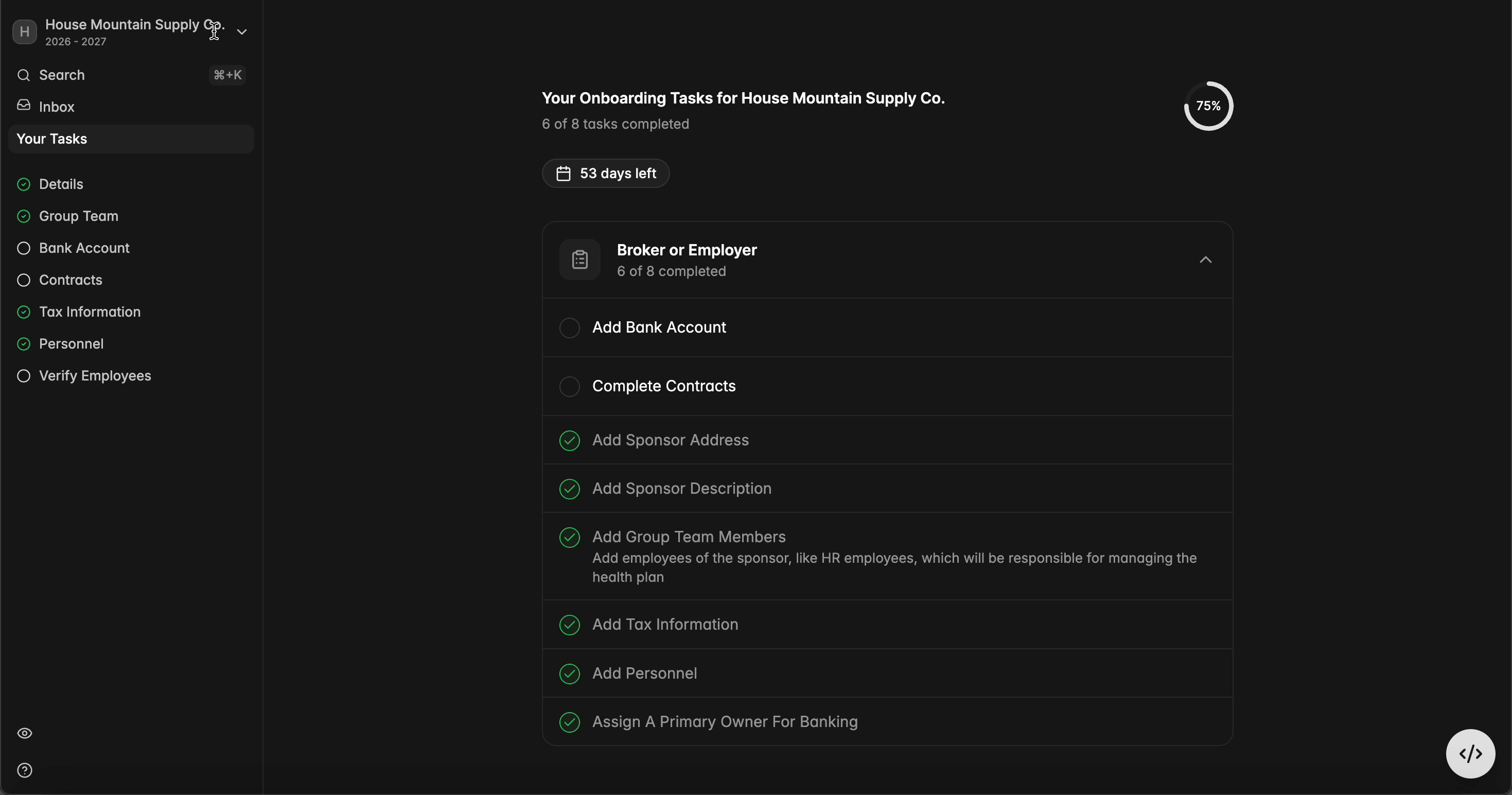Click the eye preview icon in sidebar
The height and width of the screenshot is (795, 1512).
[25, 733]
